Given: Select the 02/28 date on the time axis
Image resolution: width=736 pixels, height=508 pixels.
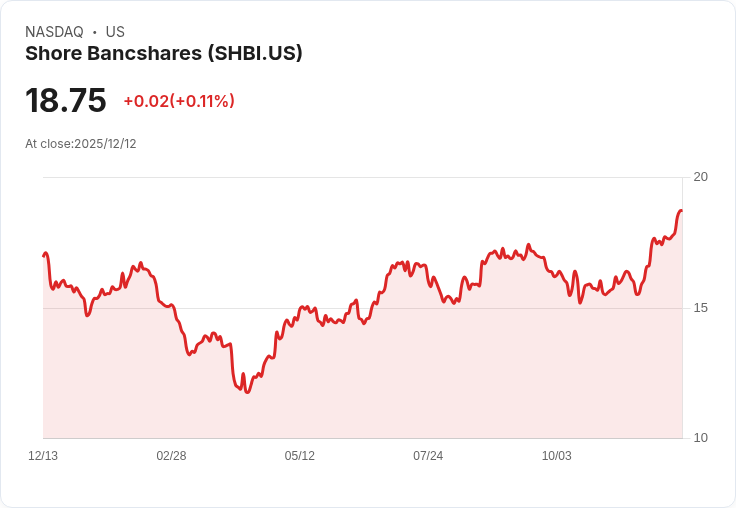Looking at the screenshot, I should (x=171, y=456).
